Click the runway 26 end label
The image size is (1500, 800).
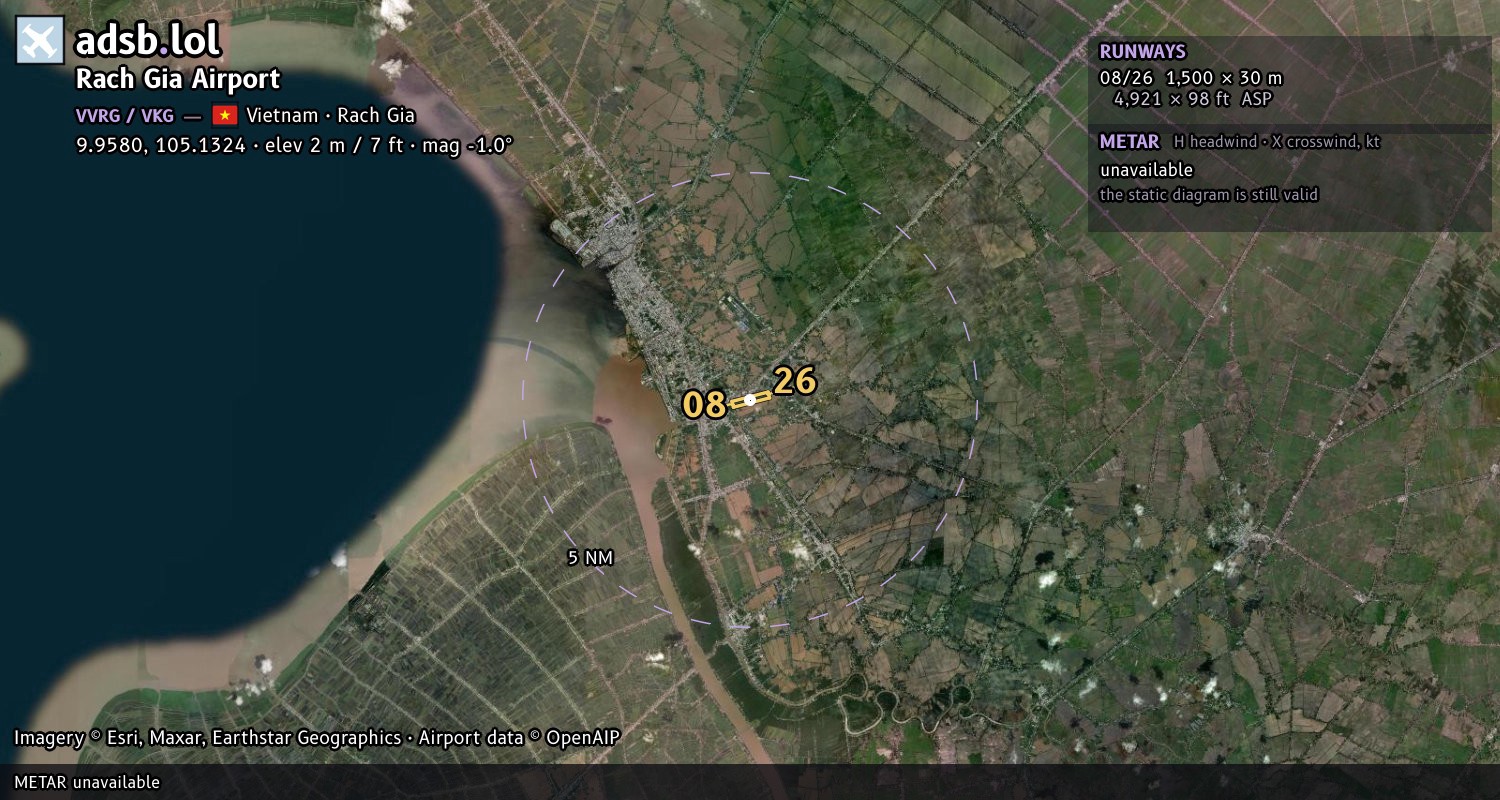pyautogui.click(x=795, y=381)
